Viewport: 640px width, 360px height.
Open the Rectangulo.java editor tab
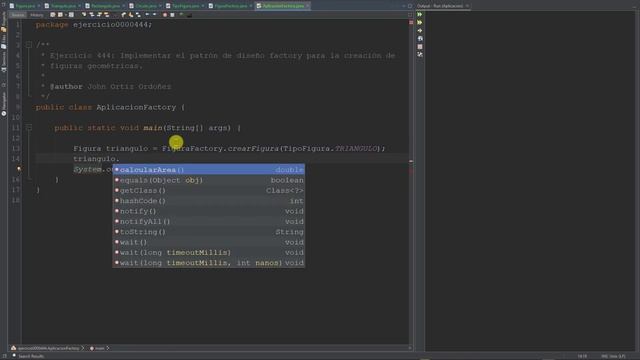105,6
